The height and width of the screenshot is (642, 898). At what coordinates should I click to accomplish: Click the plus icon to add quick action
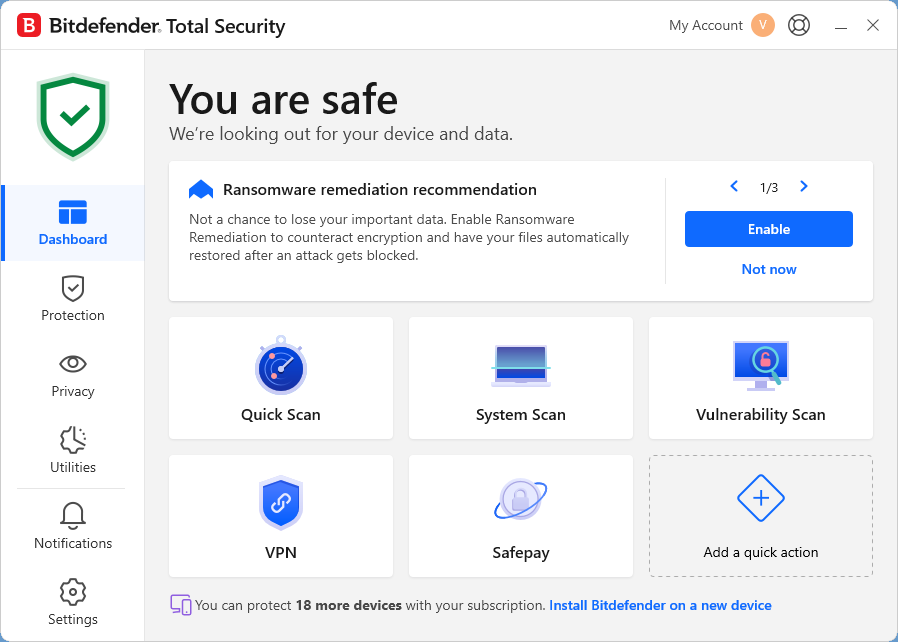[761, 498]
